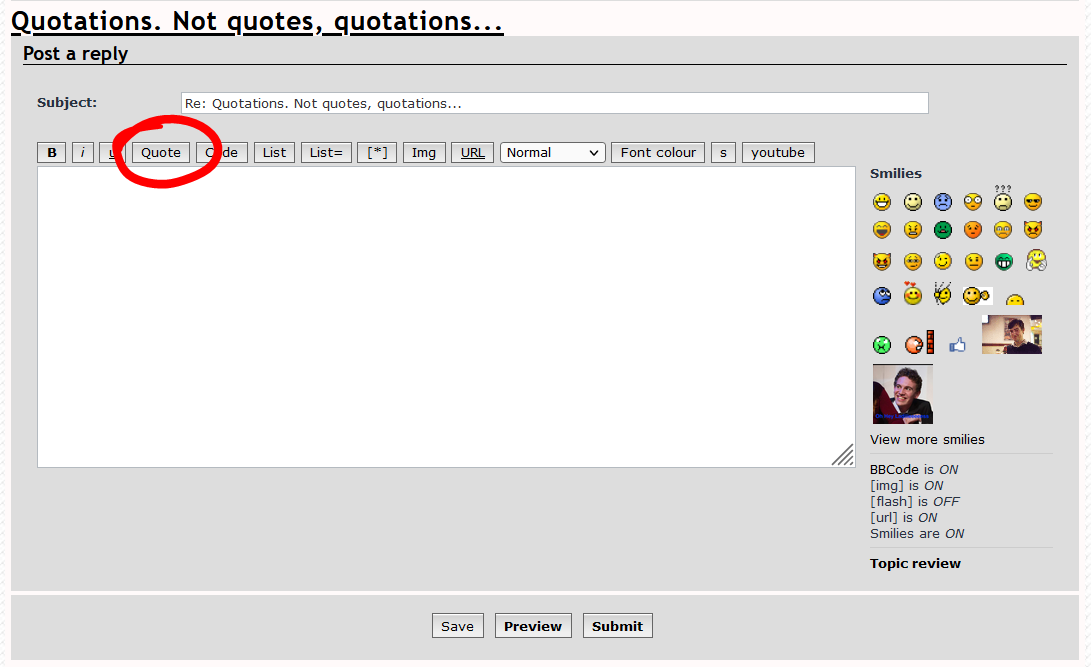Image resolution: width=1091 pixels, height=667 pixels.
Task: Toggle bold formatting with B button
Action: pyautogui.click(x=52, y=153)
